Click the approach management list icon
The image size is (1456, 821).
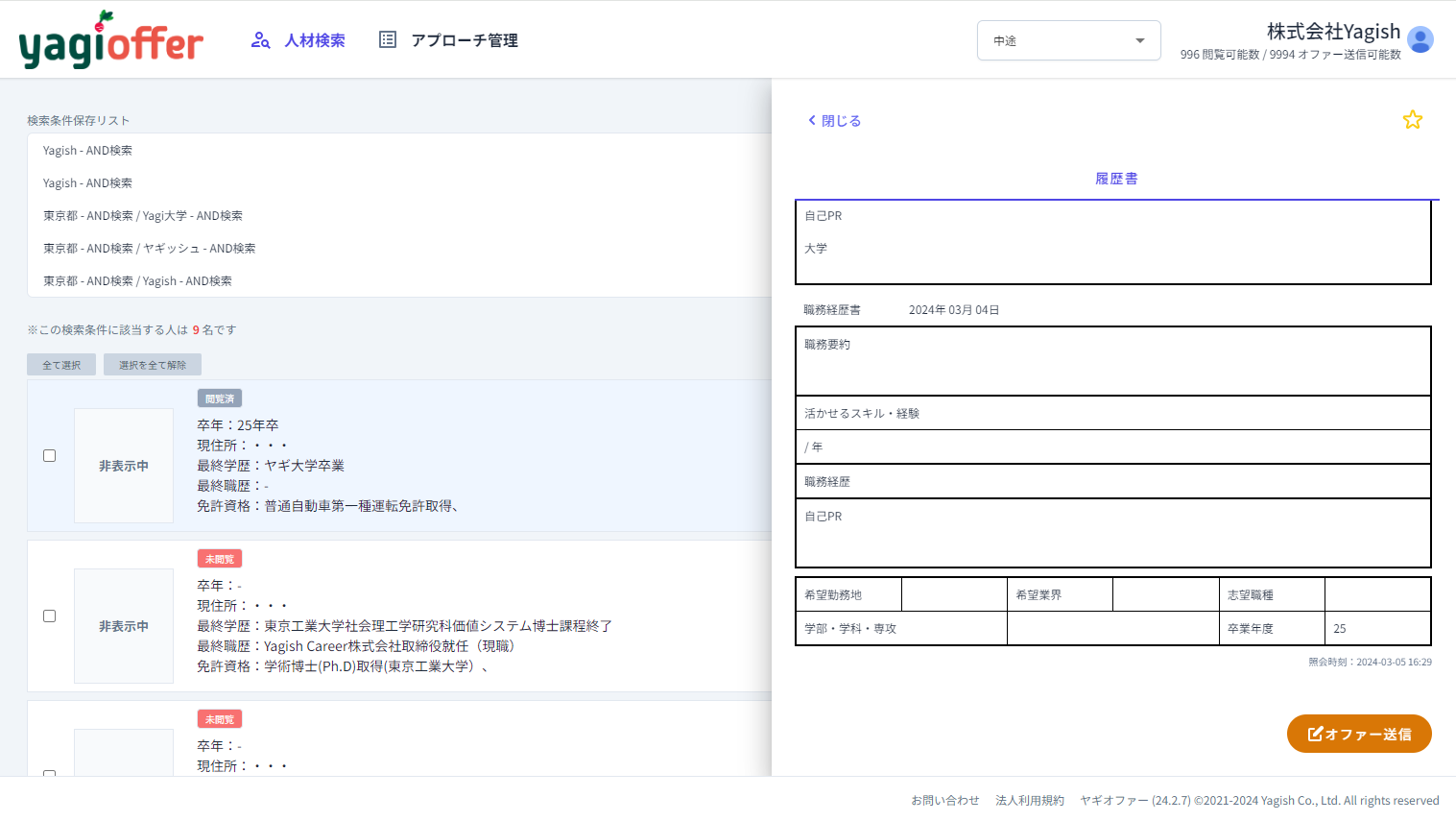pos(388,39)
